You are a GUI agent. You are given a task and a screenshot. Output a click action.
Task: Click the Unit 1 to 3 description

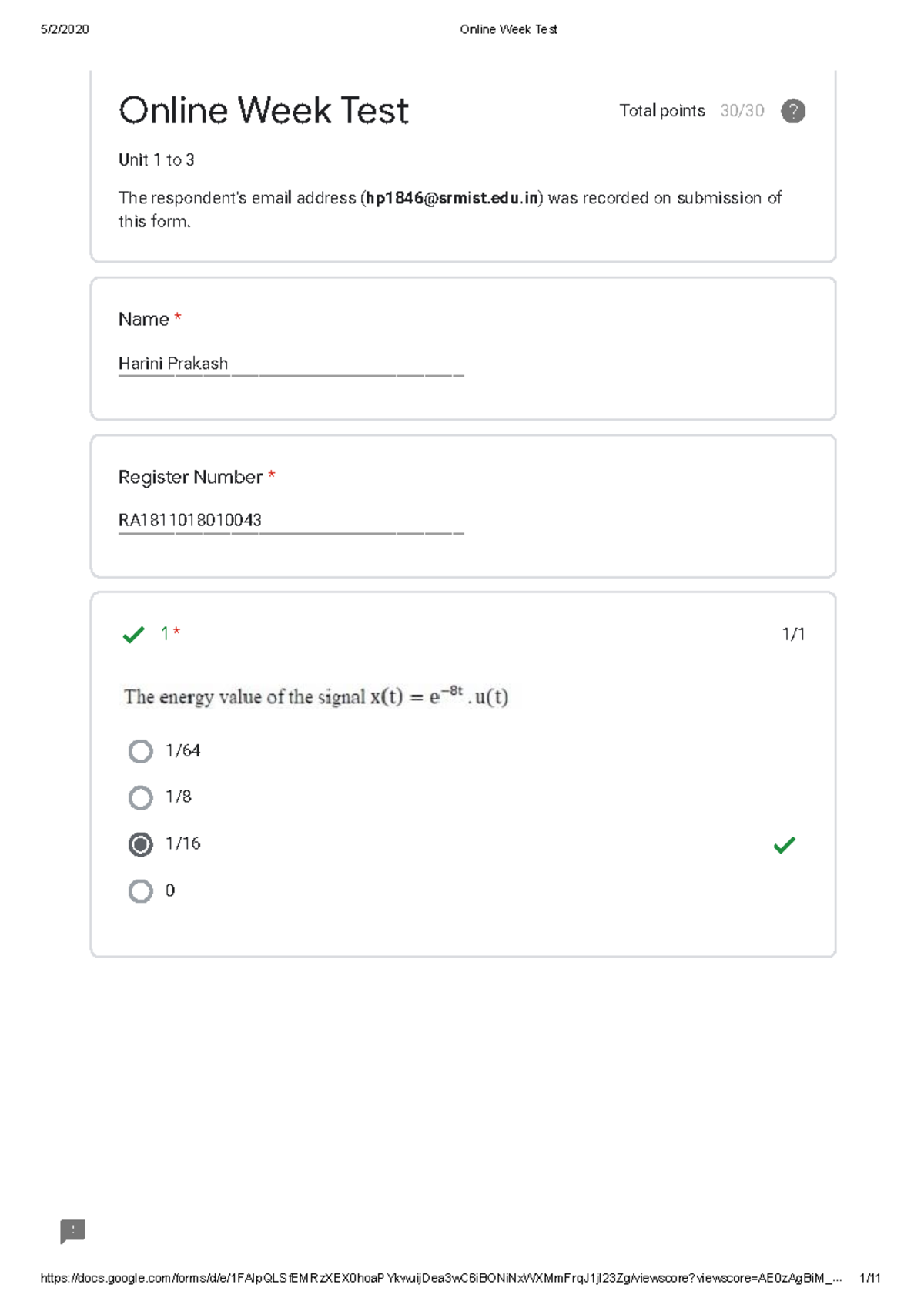pyautogui.click(x=156, y=160)
